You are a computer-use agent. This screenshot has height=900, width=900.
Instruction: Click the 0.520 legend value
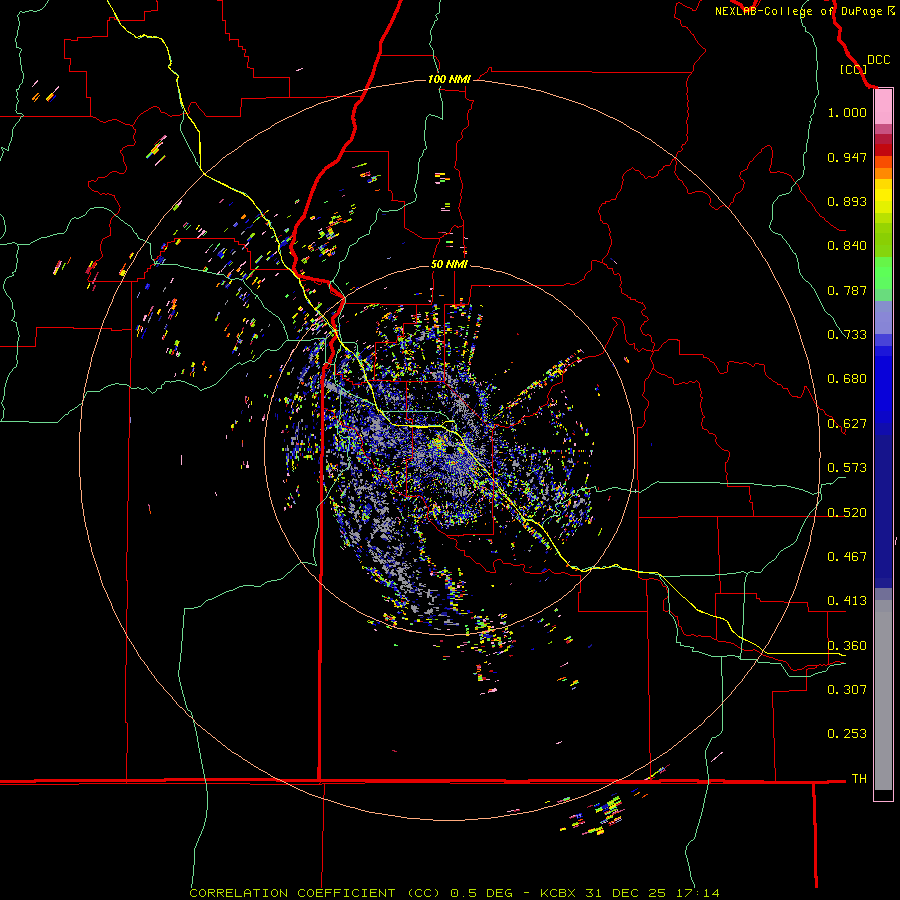pos(847,513)
